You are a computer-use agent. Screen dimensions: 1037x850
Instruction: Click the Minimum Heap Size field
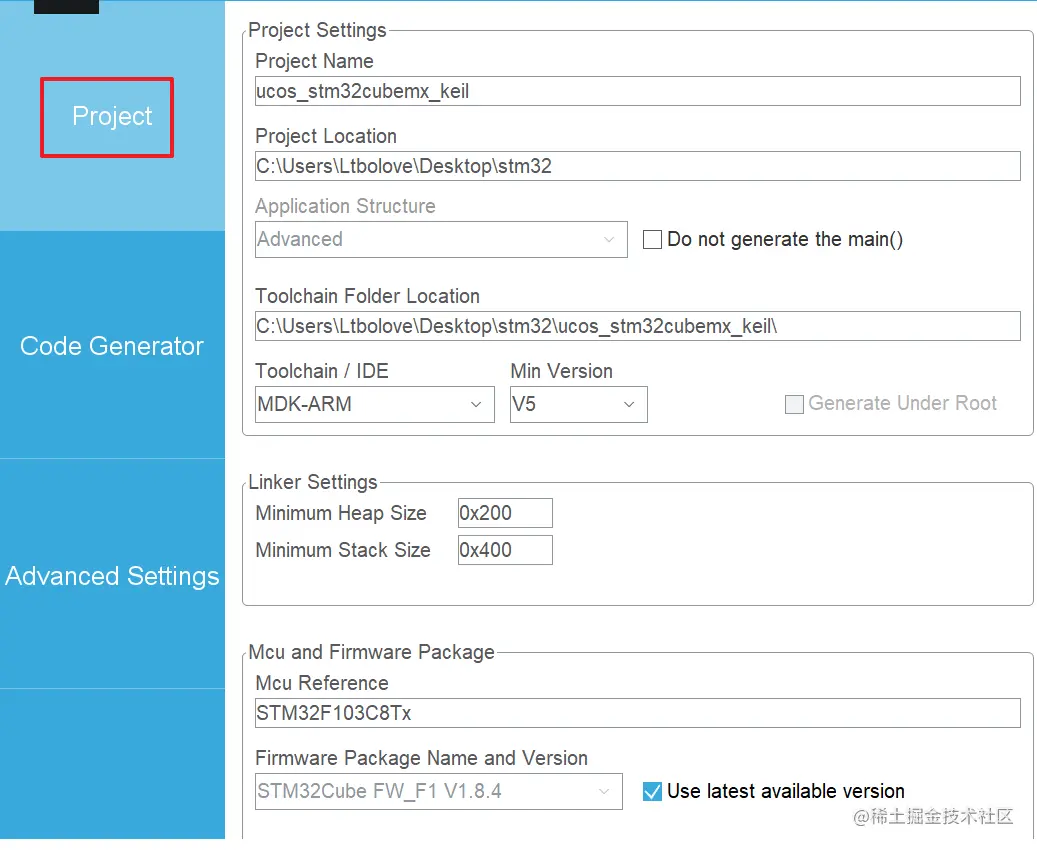(504, 513)
